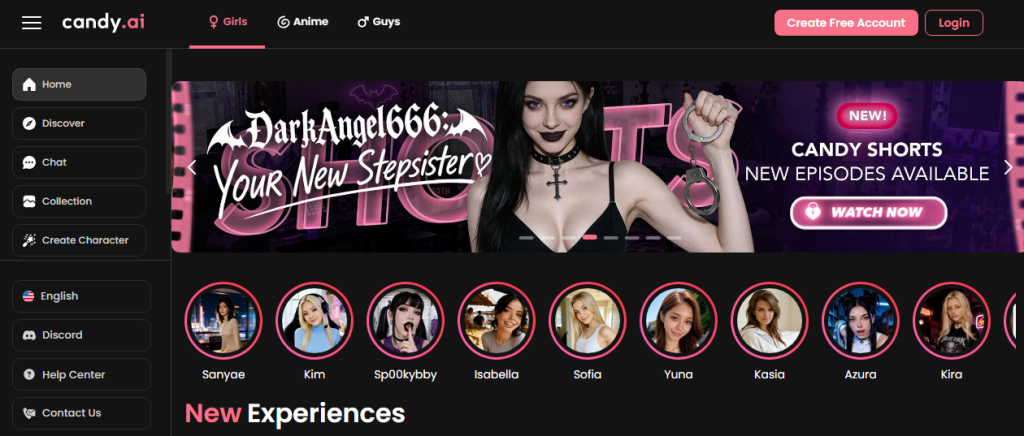Open Kira's profile avatar
This screenshot has height=436, width=1024.
(x=952, y=320)
